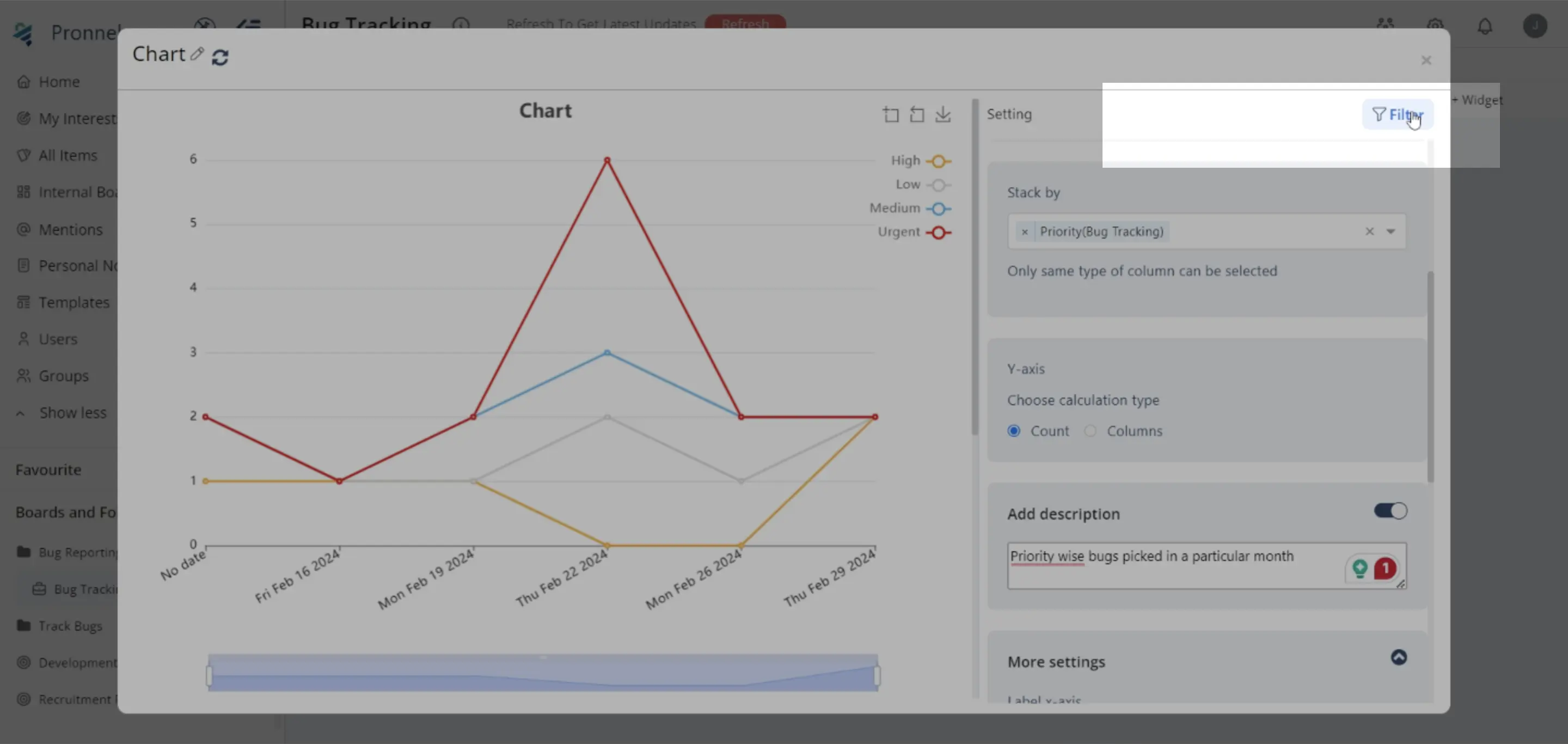Click the Groups icon in sidebar
The width and height of the screenshot is (1568, 744).
point(23,376)
